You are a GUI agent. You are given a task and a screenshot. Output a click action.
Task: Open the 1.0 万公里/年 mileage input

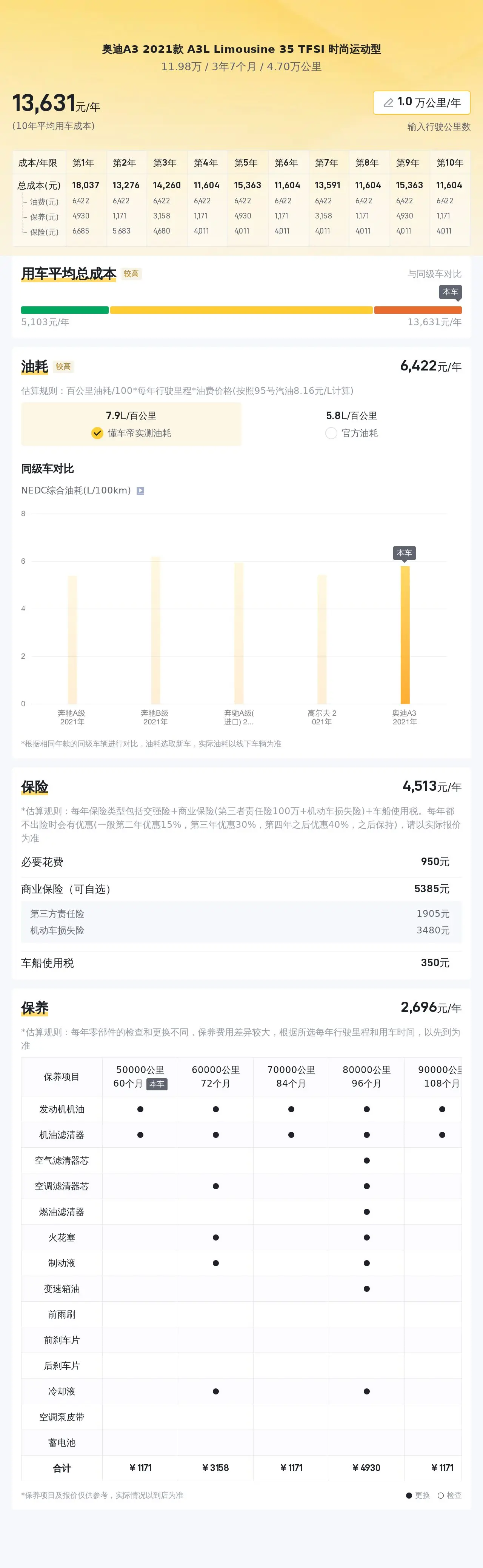421,102
